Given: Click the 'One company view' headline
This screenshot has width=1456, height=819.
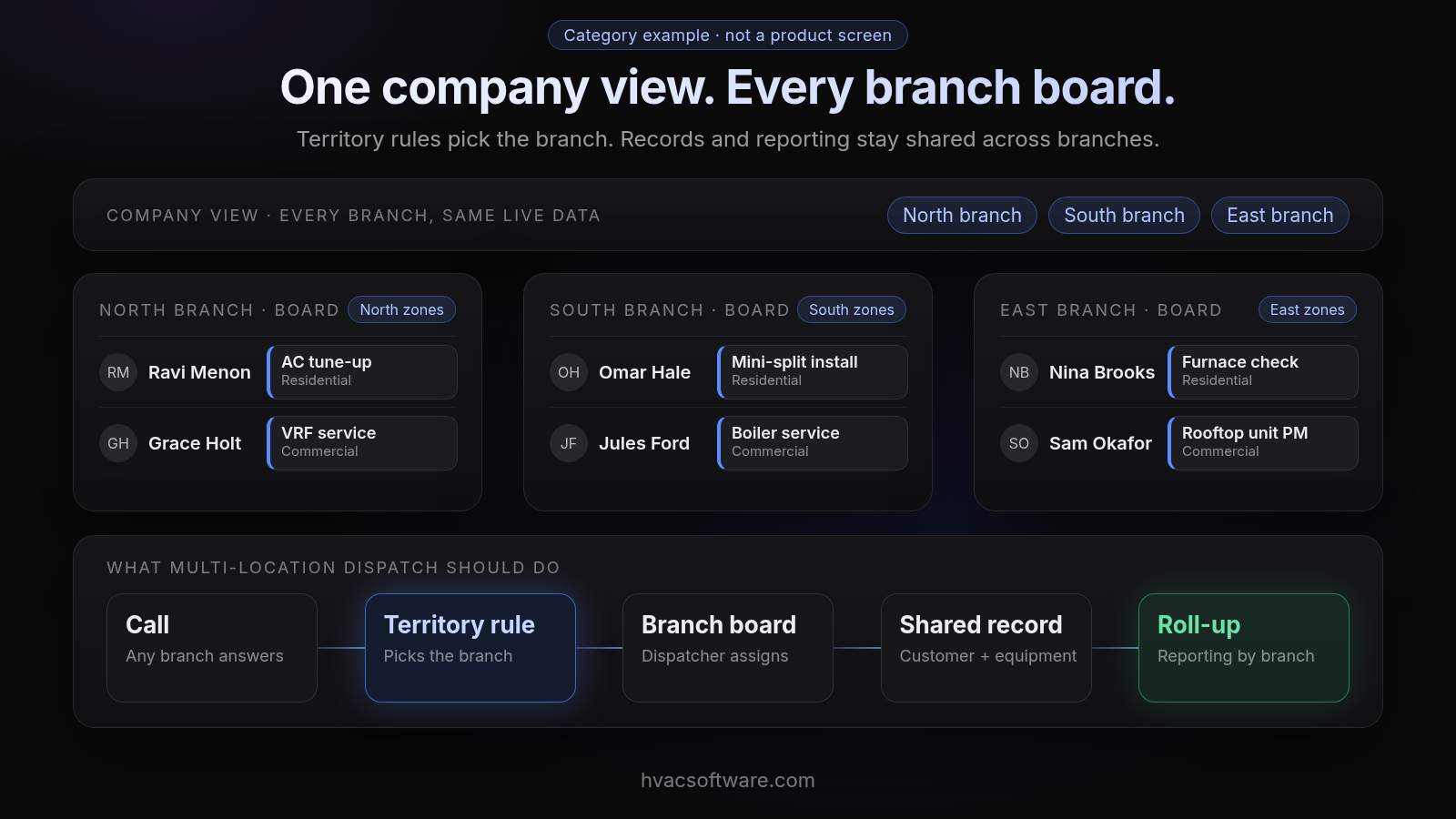Looking at the screenshot, I should 728,88.
